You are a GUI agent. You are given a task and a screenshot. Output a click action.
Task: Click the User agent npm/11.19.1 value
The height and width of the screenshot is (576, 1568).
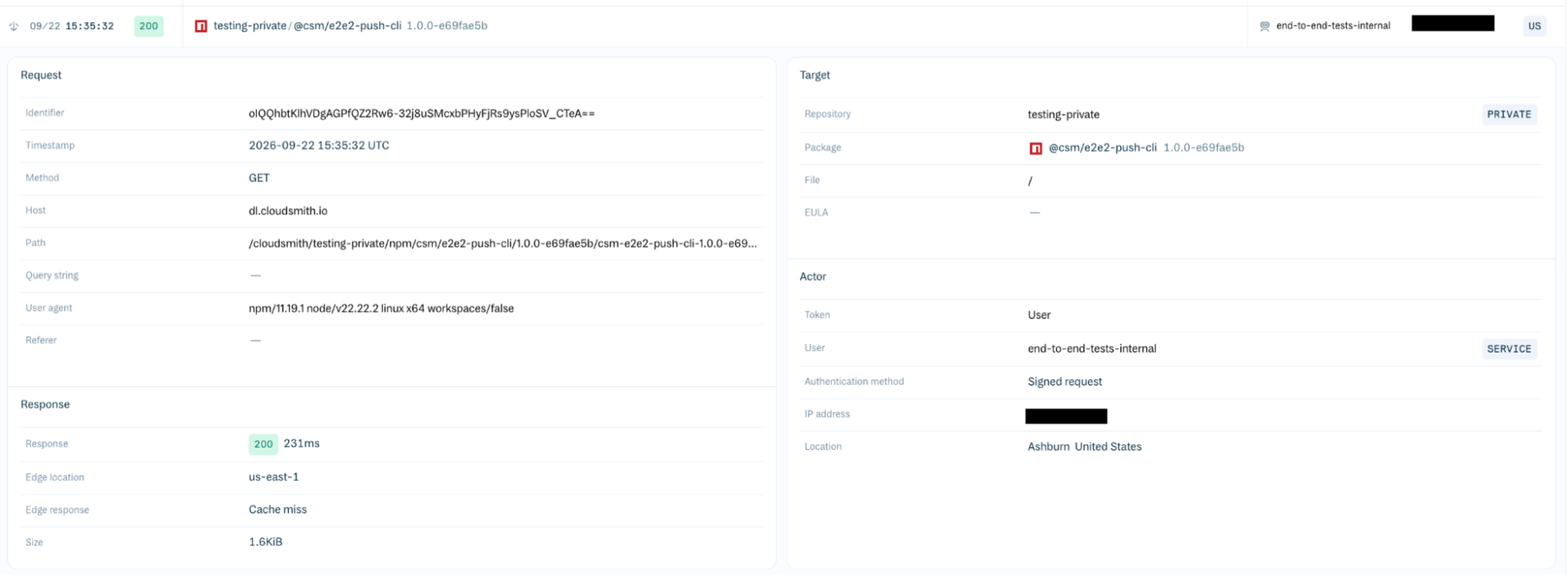tap(381, 309)
